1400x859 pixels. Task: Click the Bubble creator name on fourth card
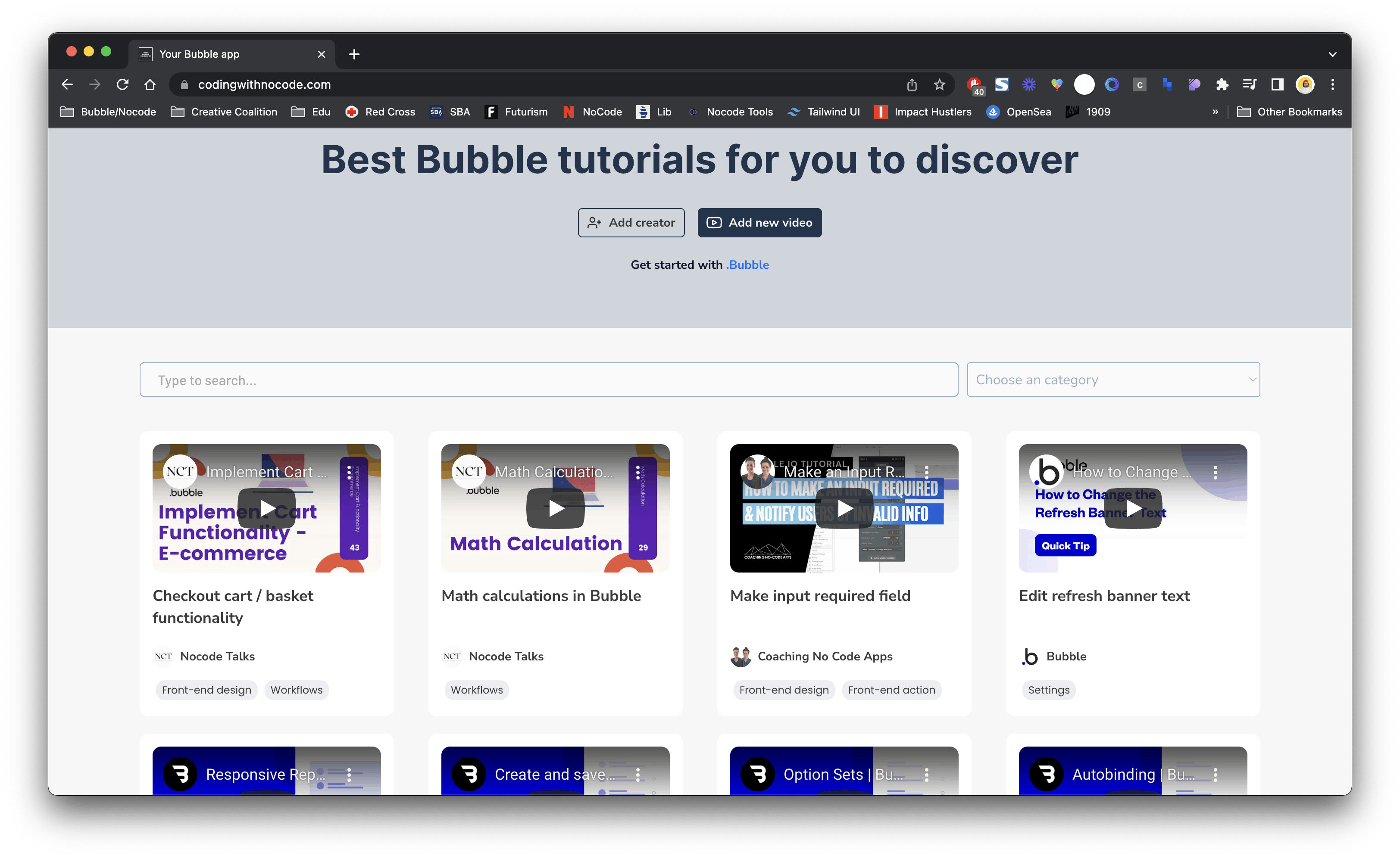point(1066,656)
